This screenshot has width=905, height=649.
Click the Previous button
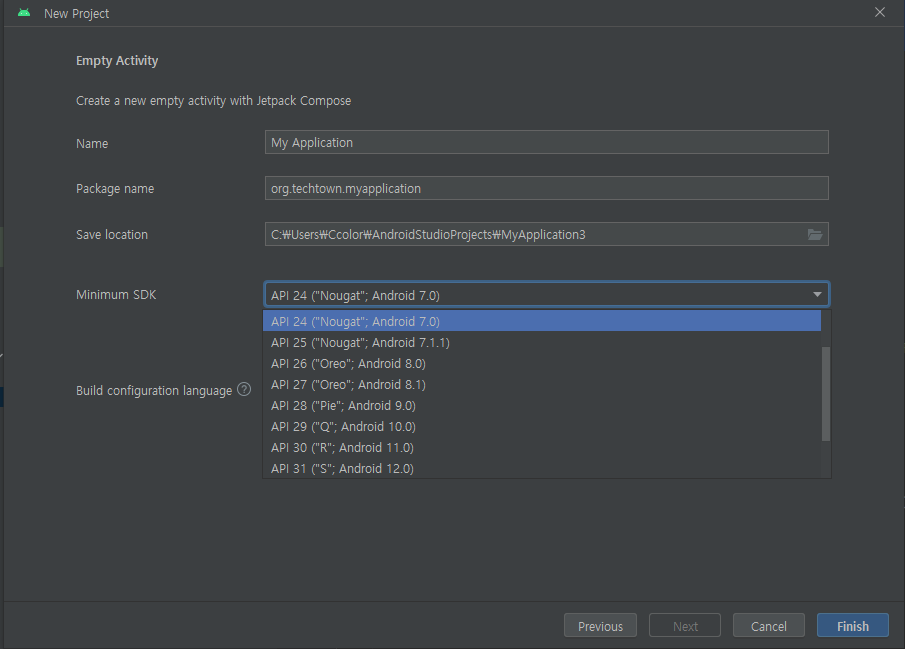coord(600,625)
